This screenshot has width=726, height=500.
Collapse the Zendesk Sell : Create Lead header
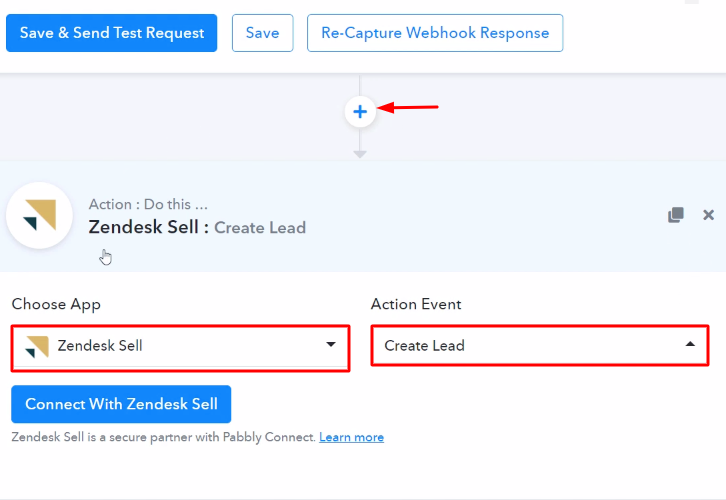point(197,227)
